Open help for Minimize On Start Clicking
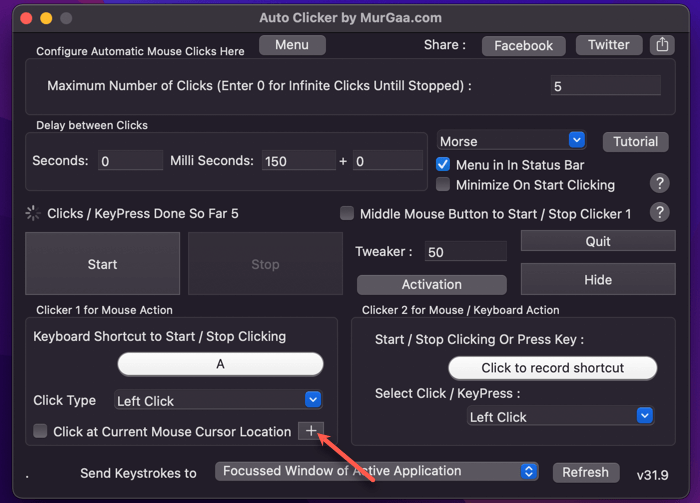The width and height of the screenshot is (700, 503). [x=659, y=183]
